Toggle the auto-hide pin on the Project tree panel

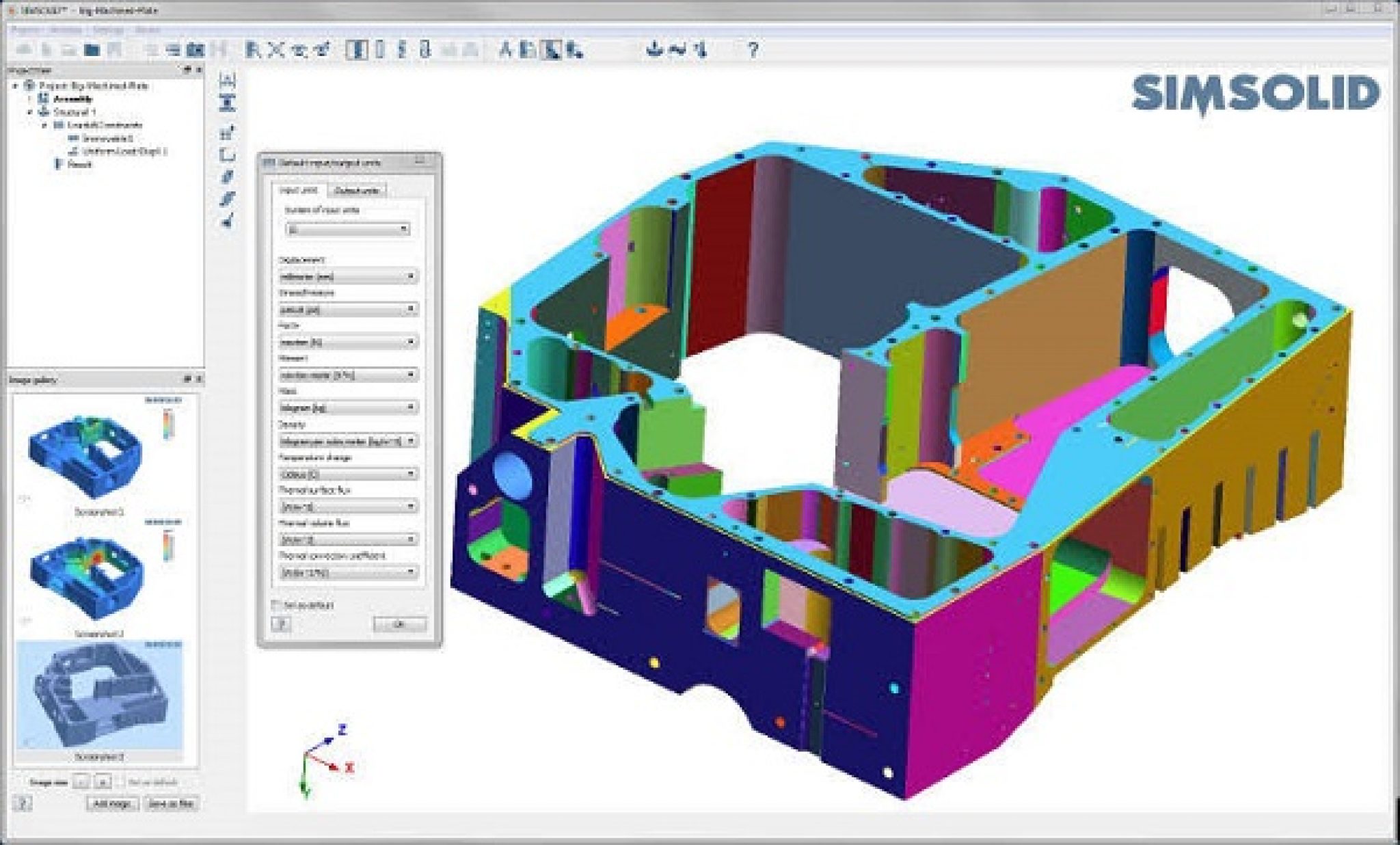[187, 68]
